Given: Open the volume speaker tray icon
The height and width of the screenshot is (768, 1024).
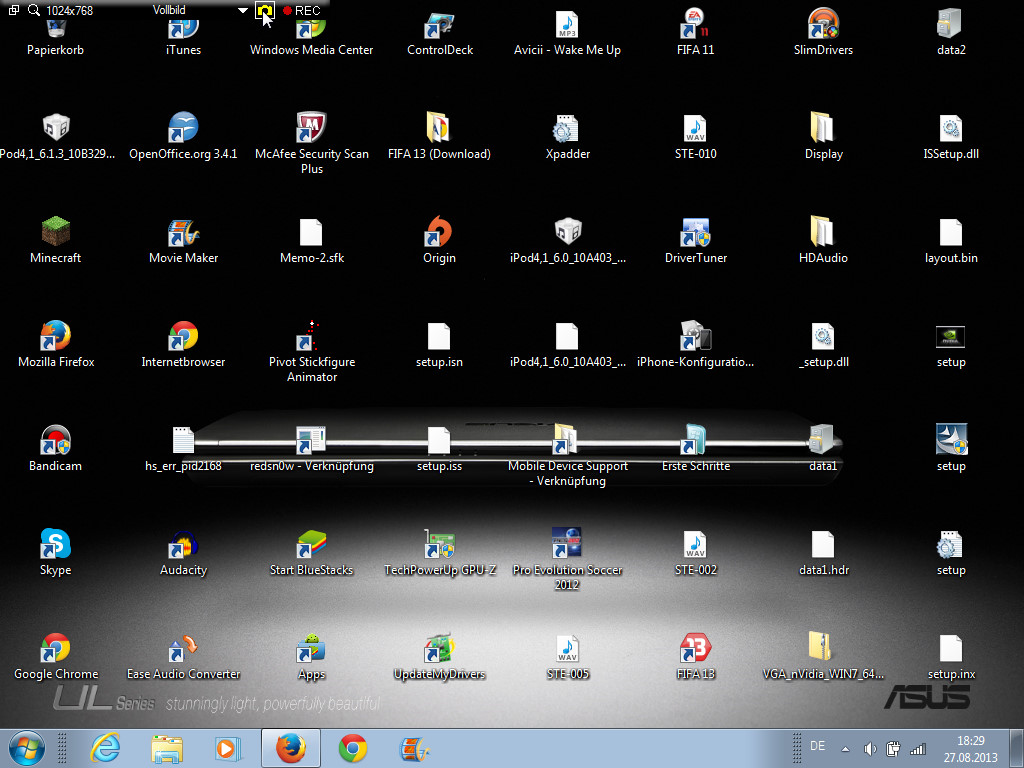Looking at the screenshot, I should click(x=870, y=749).
